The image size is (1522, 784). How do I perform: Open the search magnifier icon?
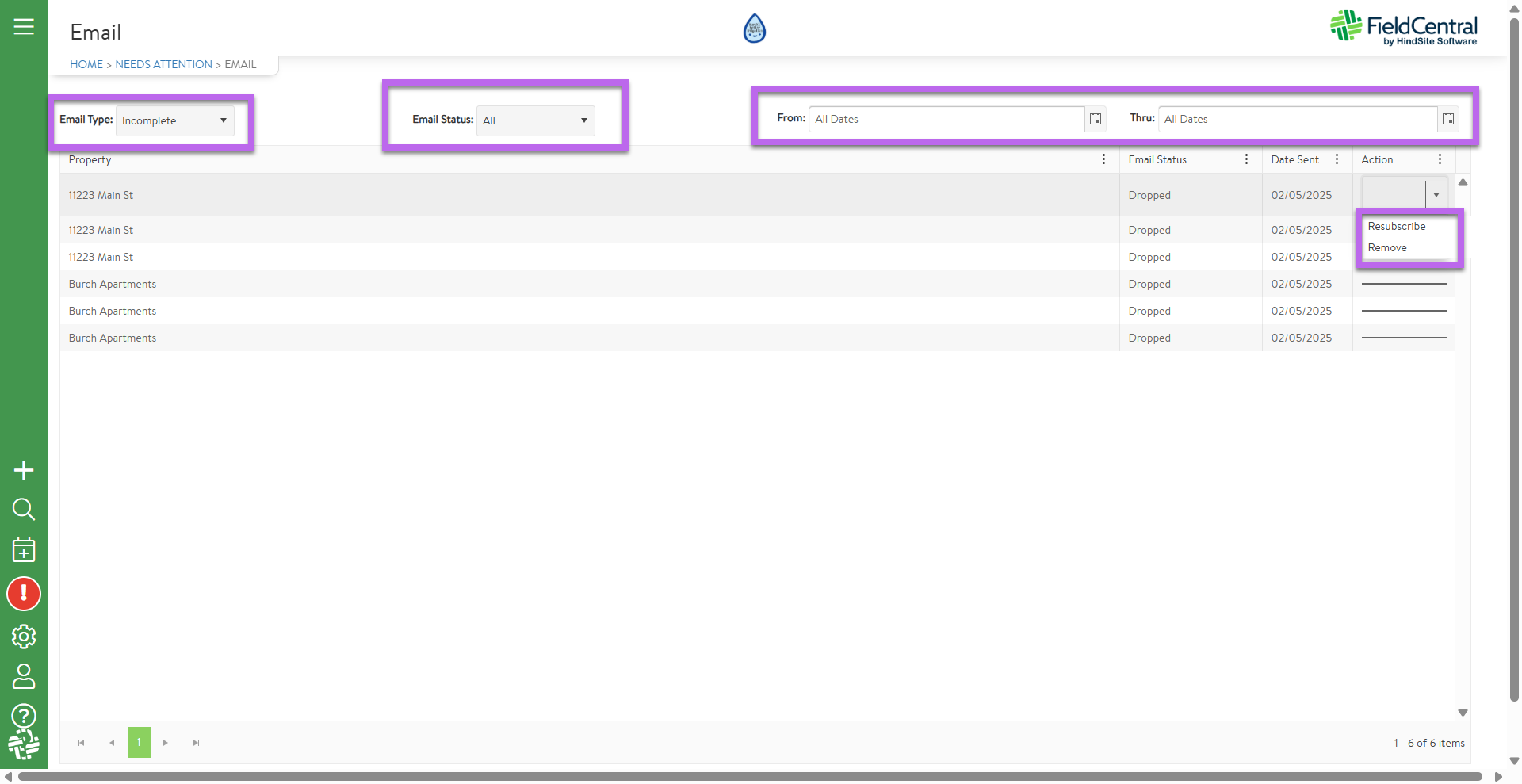24,509
